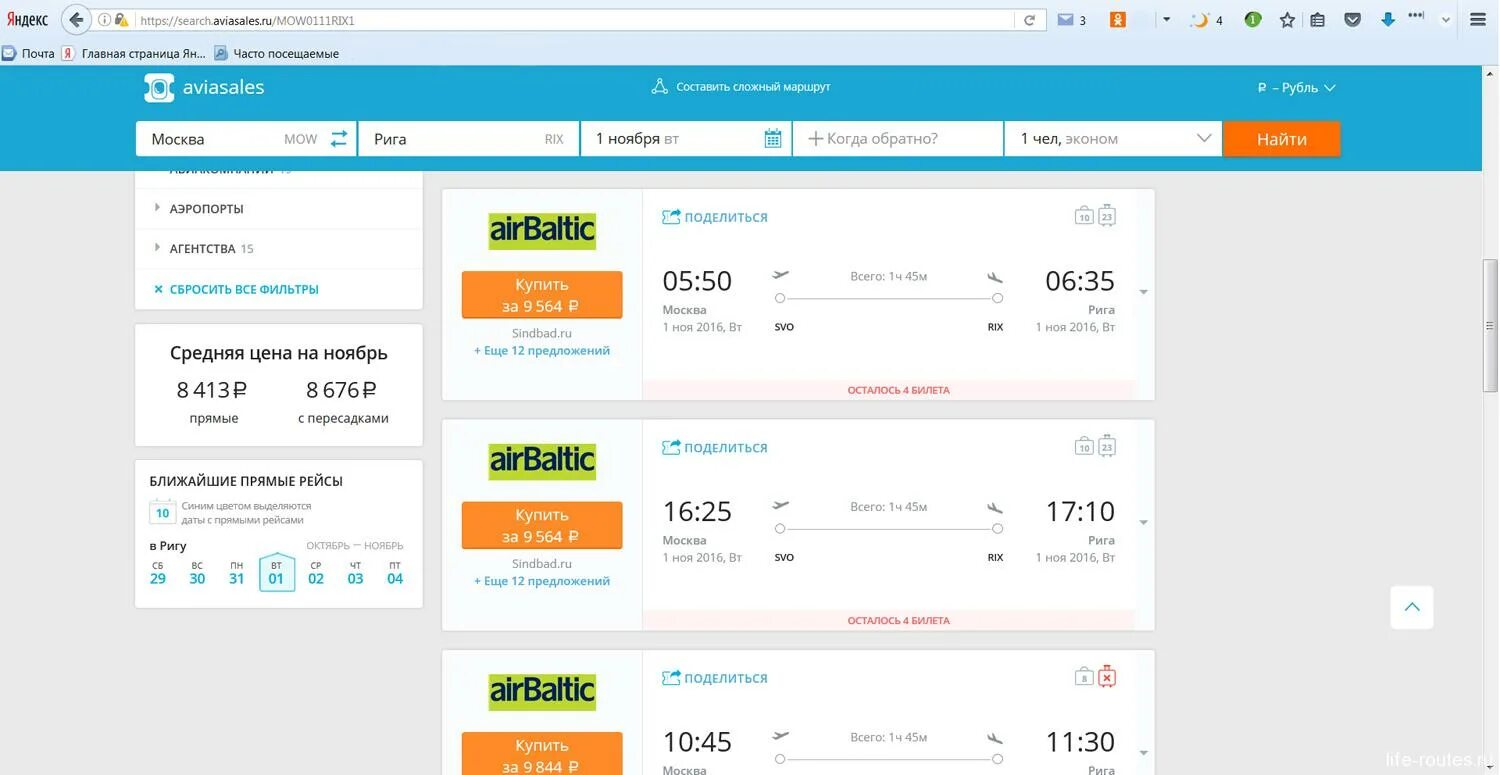Click hand luggage icon on 16:25 flight
1500x775 pixels.
click(1084, 446)
